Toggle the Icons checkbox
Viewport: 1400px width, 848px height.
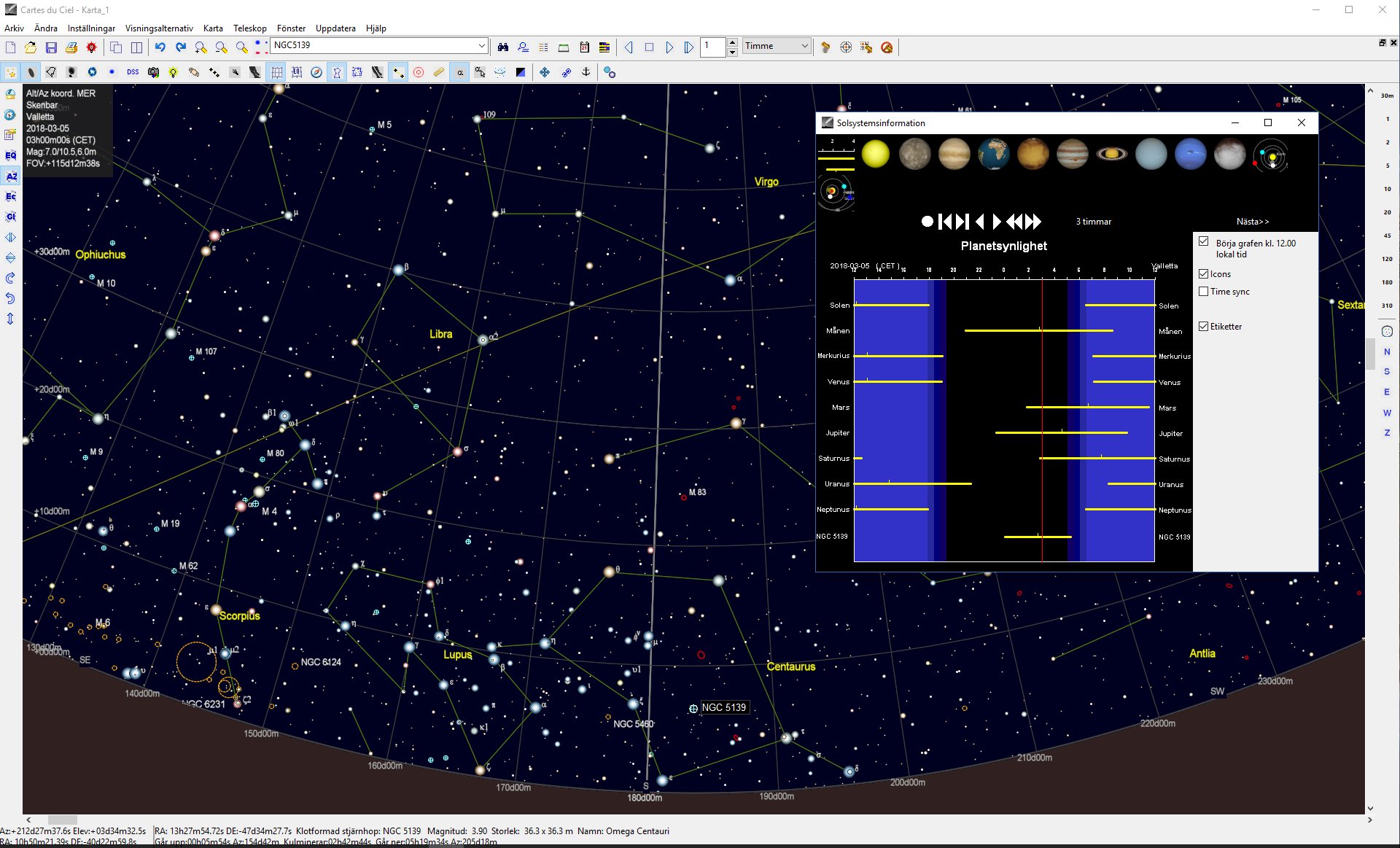tap(1204, 274)
